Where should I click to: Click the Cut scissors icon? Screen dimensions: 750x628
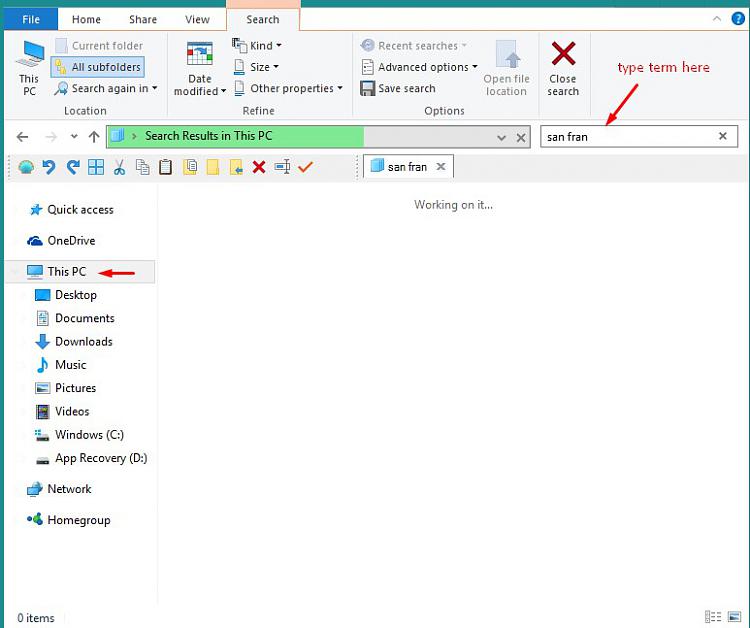[x=119, y=167]
